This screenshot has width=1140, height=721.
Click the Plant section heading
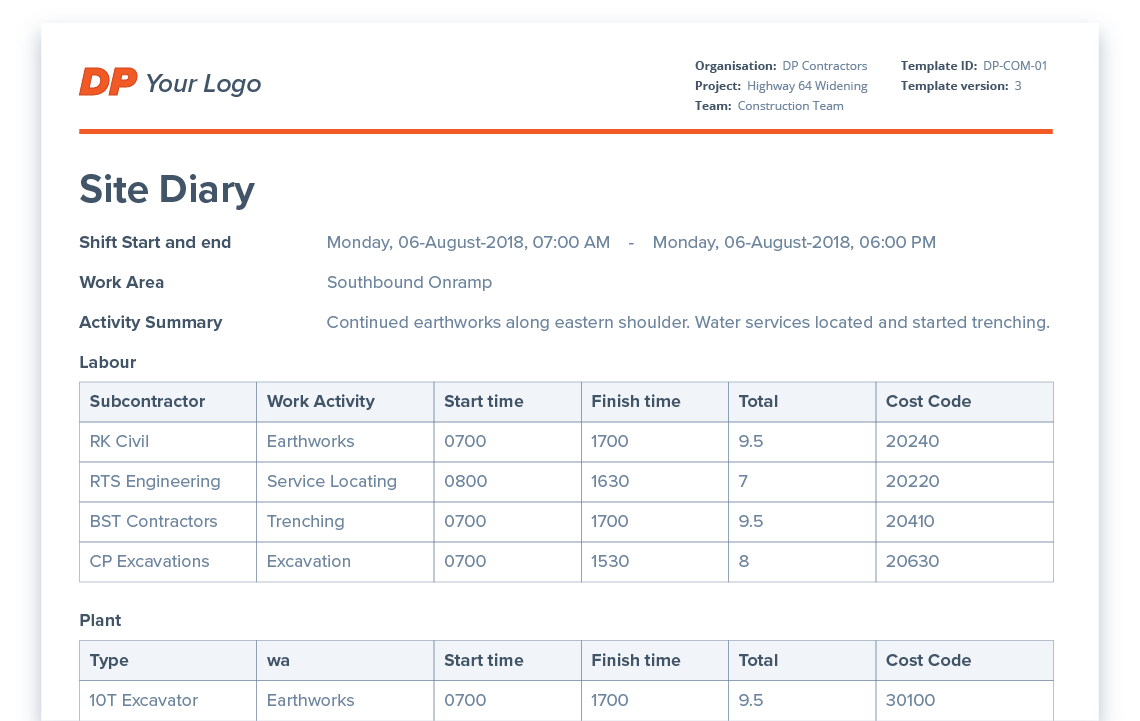(100, 621)
